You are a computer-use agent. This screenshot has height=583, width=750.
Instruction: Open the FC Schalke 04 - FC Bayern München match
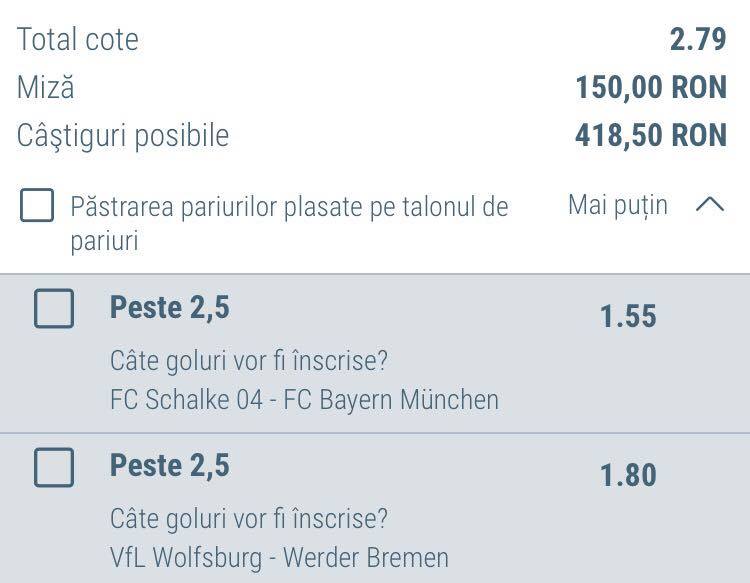click(304, 399)
